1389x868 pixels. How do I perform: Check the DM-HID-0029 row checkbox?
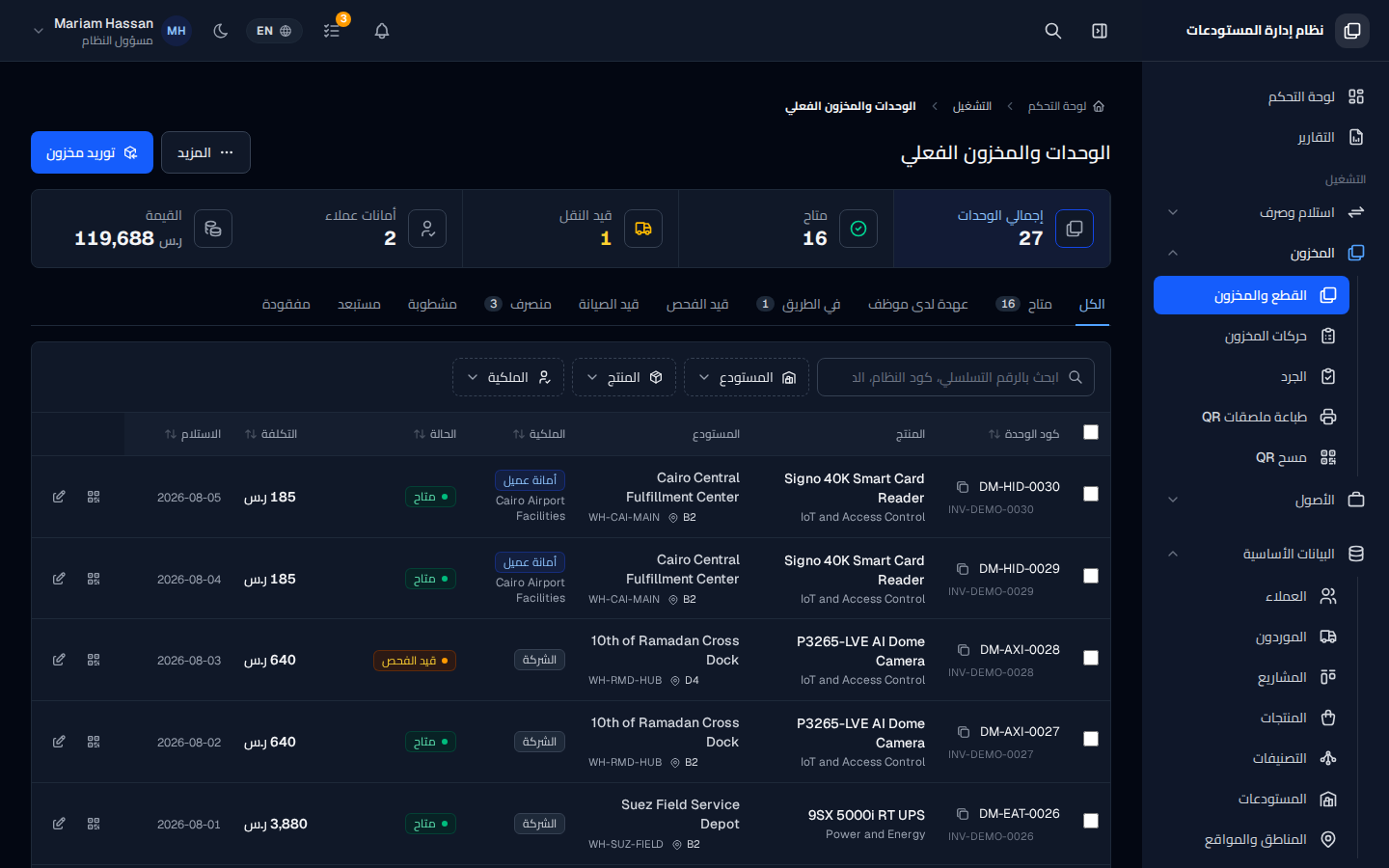click(1091, 576)
